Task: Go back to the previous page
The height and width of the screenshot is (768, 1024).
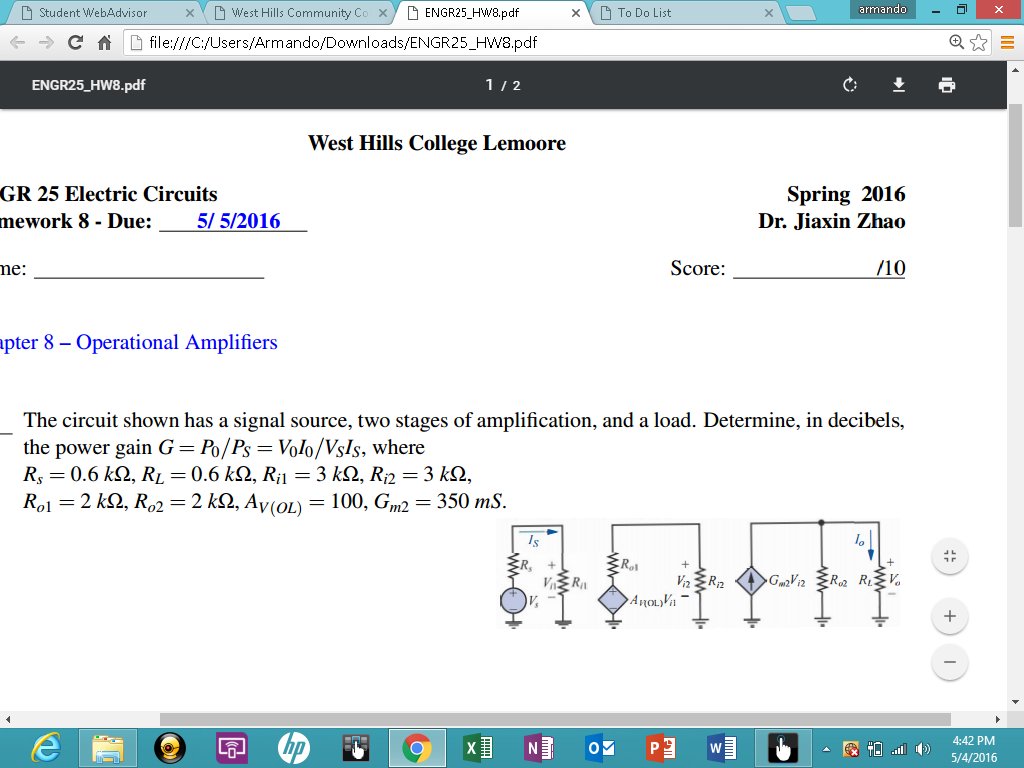Action: coord(18,43)
